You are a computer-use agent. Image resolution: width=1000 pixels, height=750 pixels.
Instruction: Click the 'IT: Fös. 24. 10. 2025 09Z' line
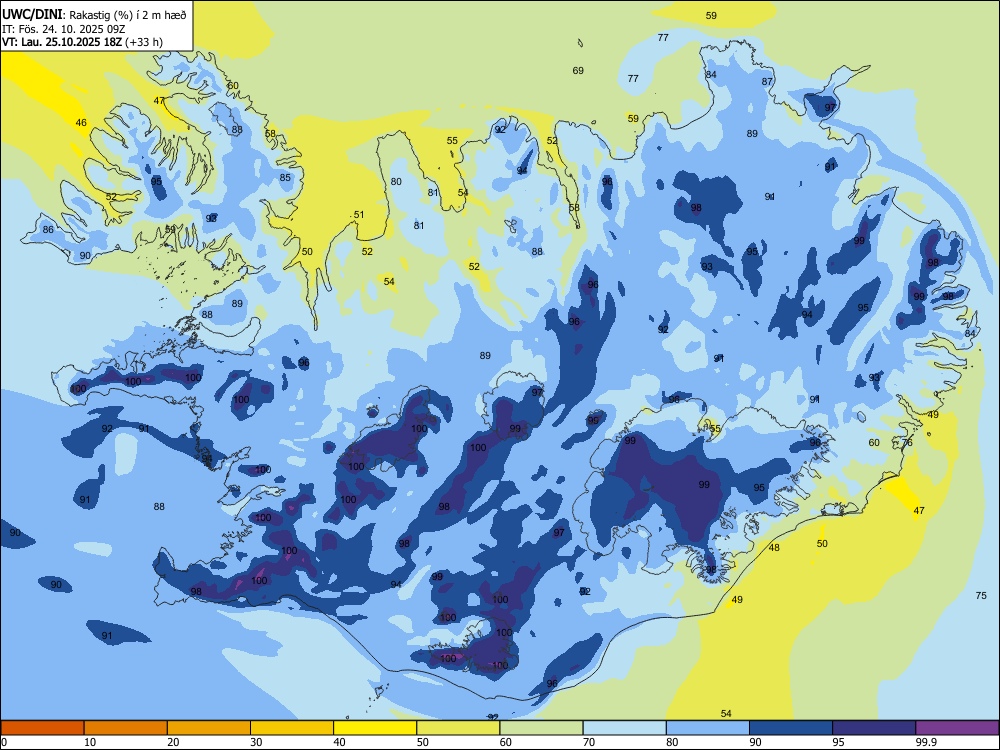click(x=63, y=29)
